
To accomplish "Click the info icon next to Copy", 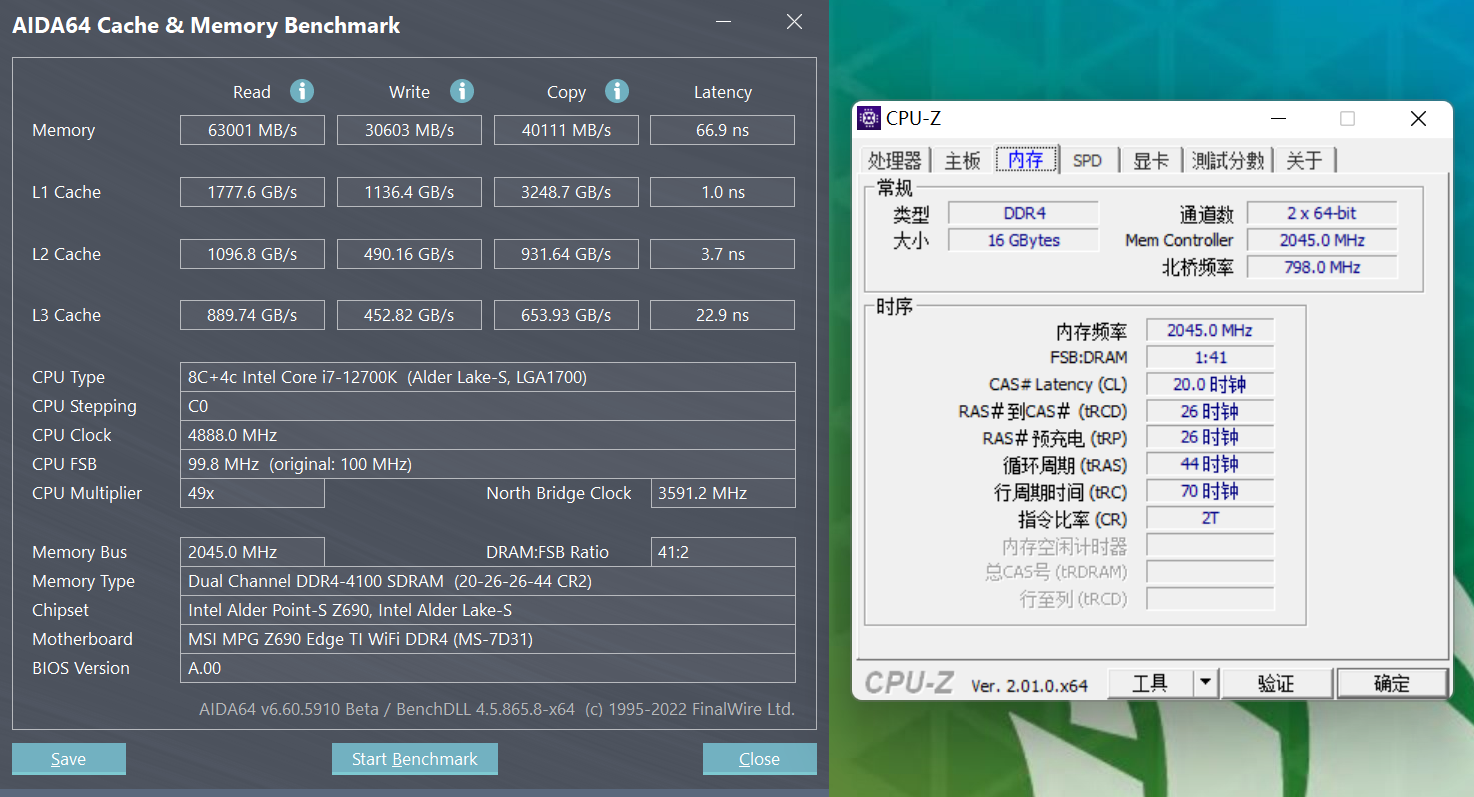I will pos(617,91).
